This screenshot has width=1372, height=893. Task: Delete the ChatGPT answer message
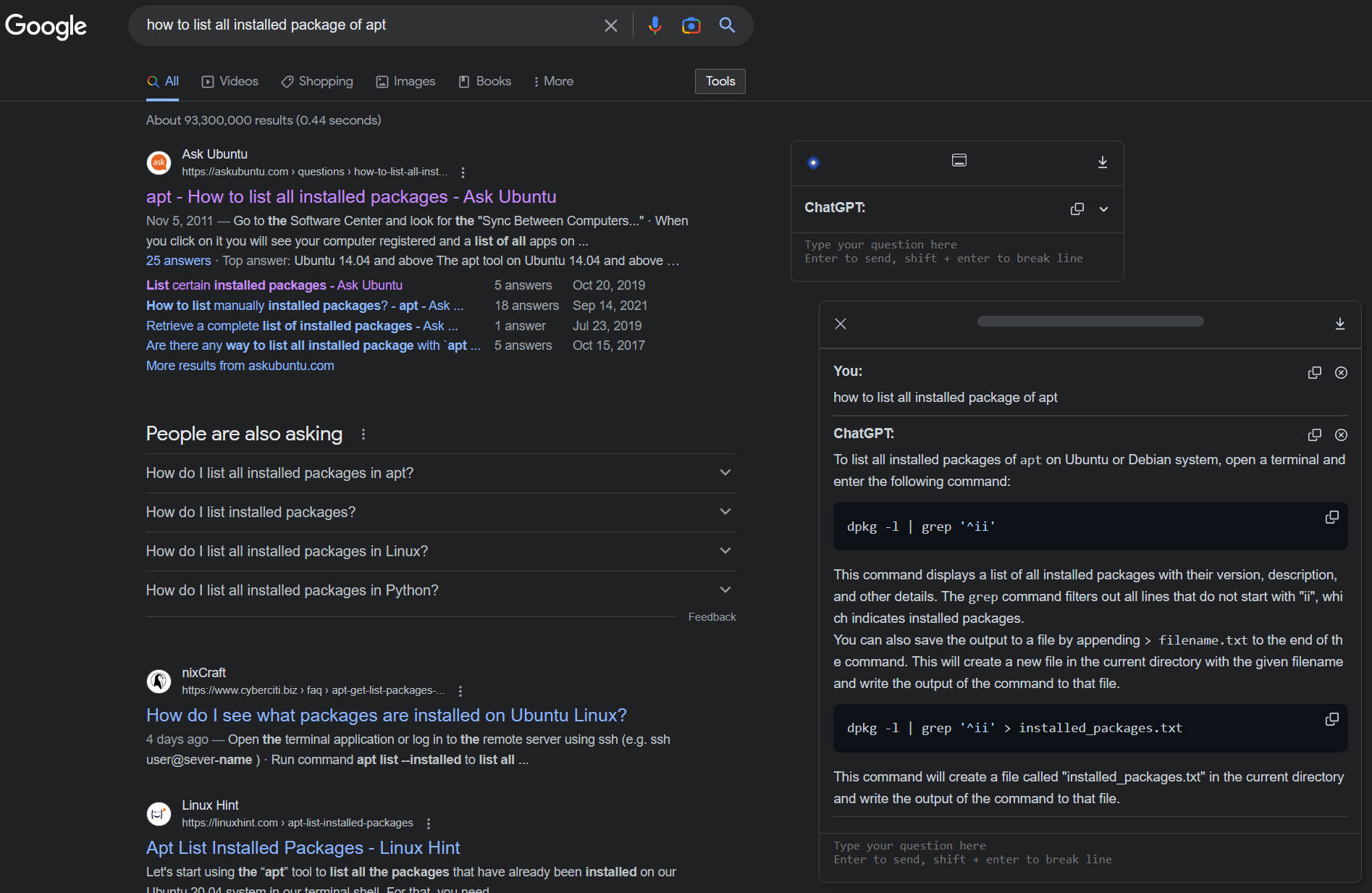1341,435
